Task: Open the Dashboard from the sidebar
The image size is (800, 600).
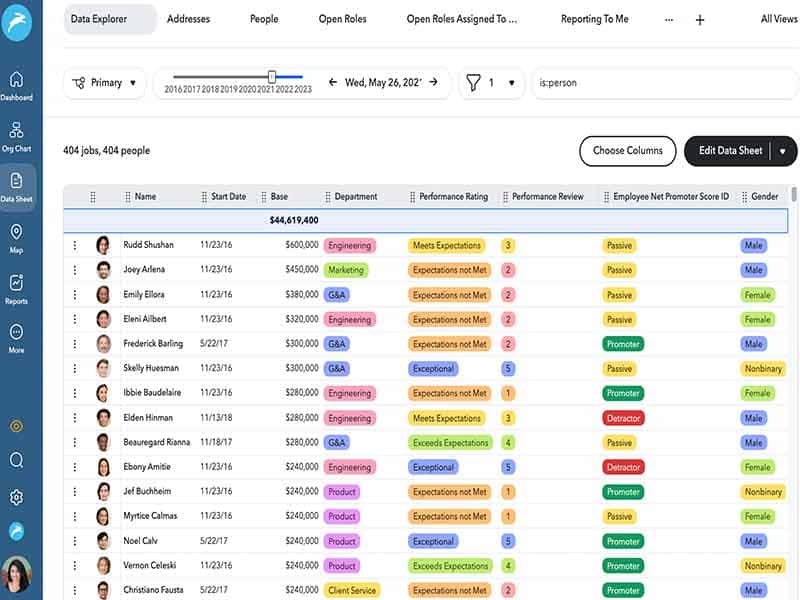Action: click(x=16, y=85)
